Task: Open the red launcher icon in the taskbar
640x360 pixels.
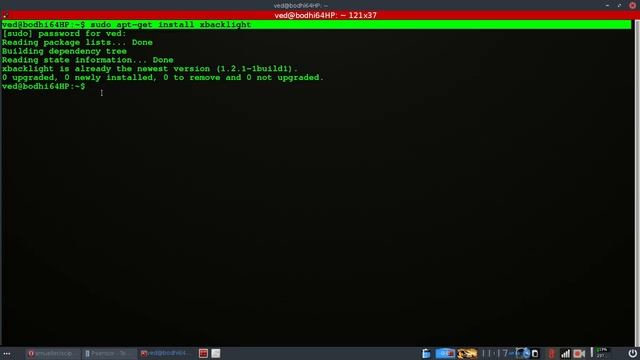Action: (203, 353)
